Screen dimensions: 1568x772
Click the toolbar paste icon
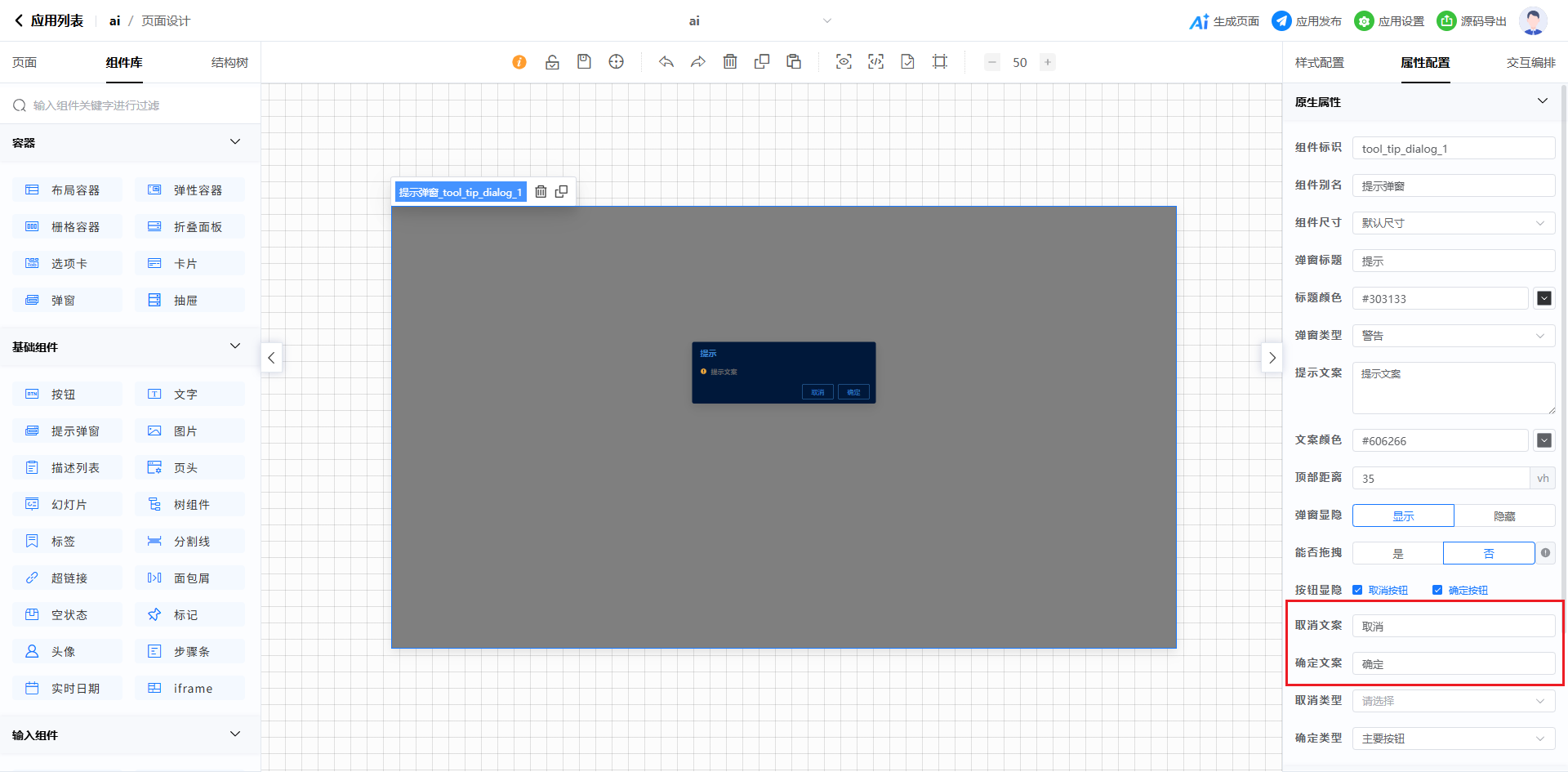pyautogui.click(x=794, y=62)
